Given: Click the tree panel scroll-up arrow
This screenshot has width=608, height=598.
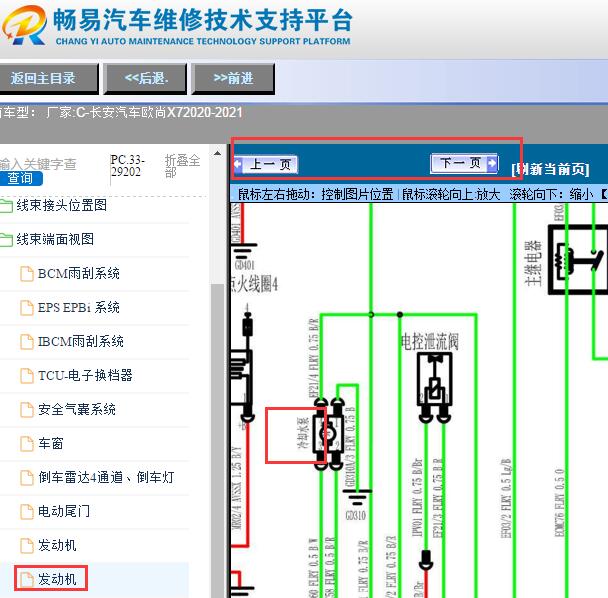Looking at the screenshot, I should pos(218,154).
